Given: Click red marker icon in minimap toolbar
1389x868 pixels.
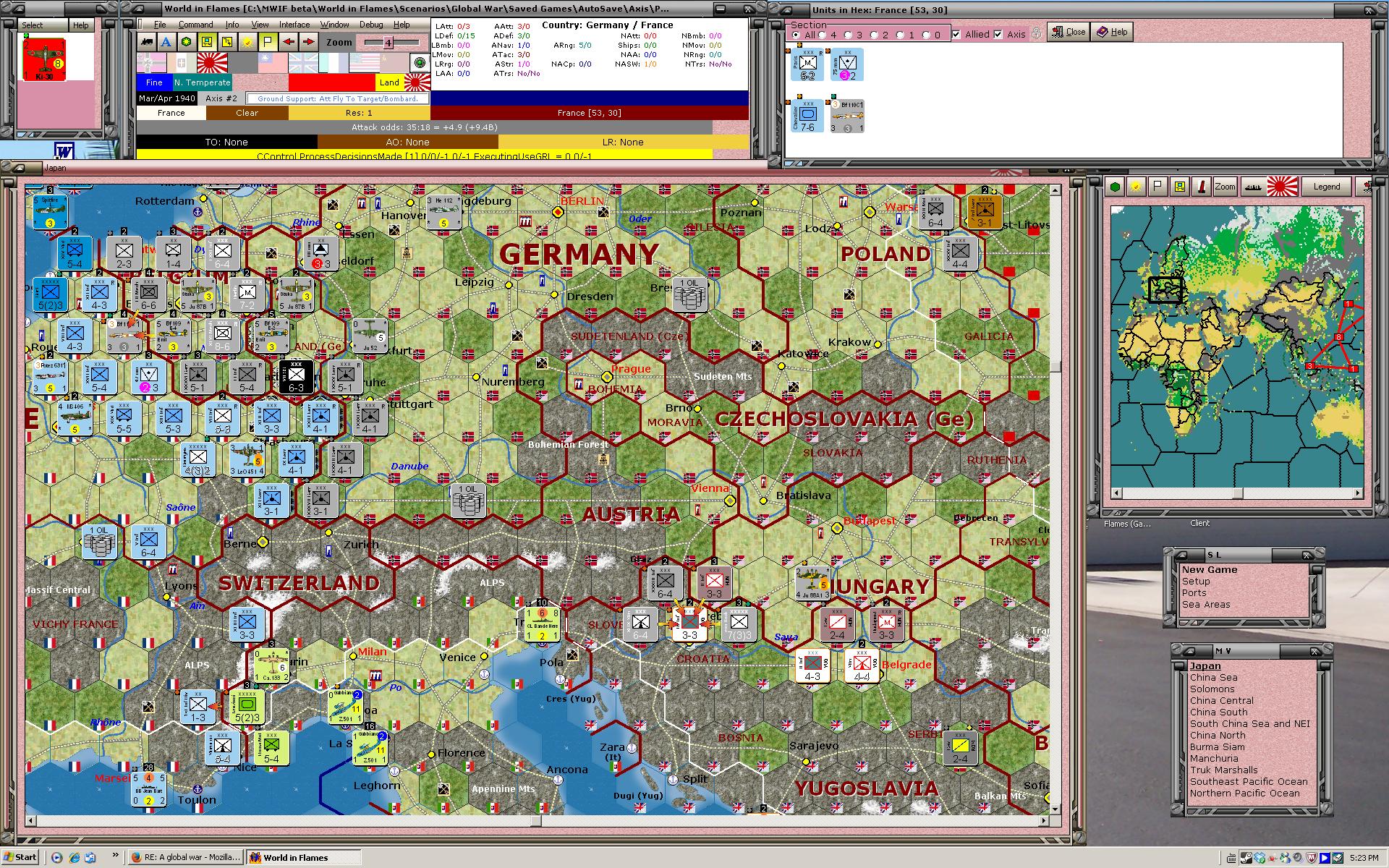Looking at the screenshot, I should 1202,187.
